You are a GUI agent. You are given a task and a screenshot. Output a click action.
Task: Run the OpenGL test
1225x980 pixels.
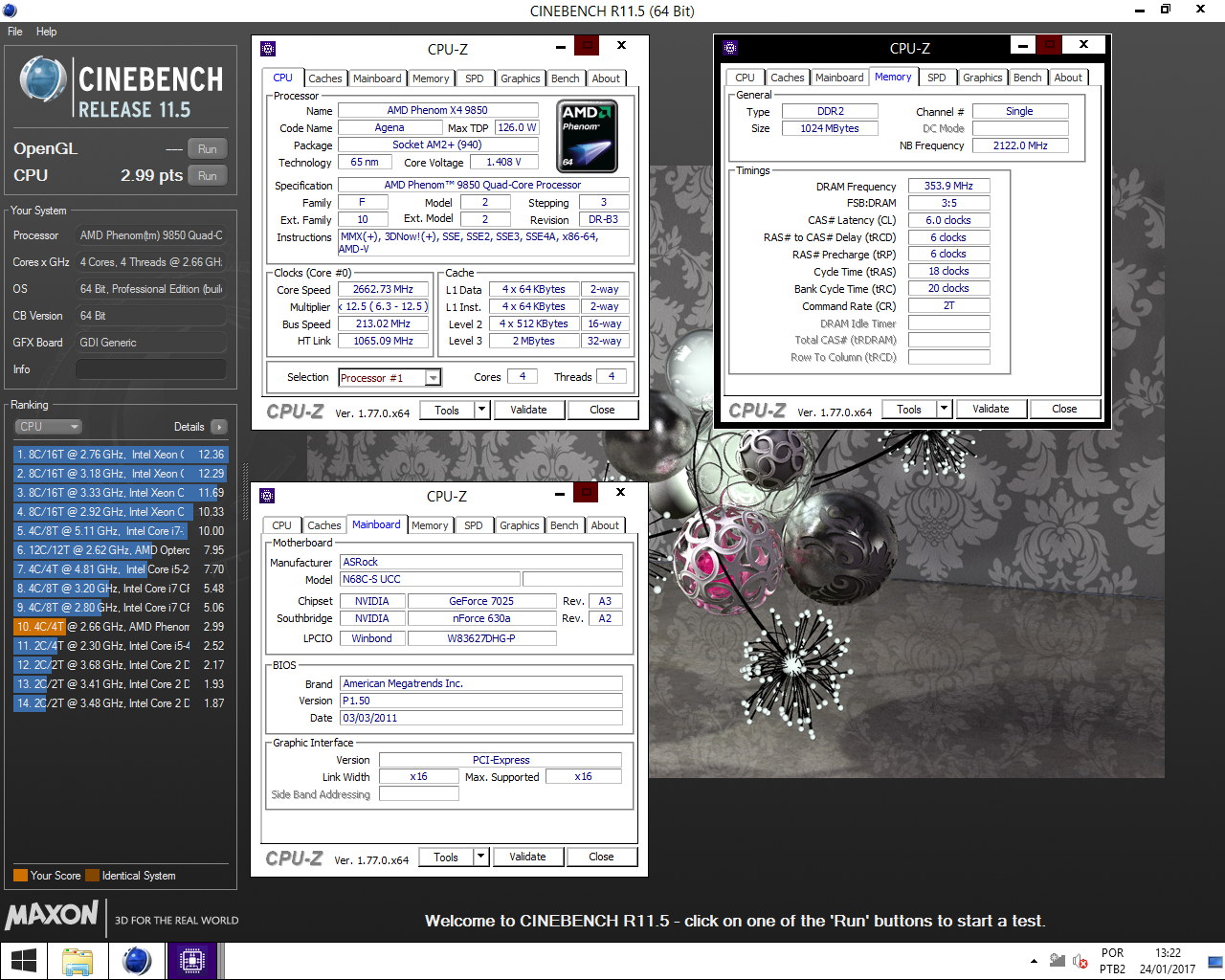[208, 149]
